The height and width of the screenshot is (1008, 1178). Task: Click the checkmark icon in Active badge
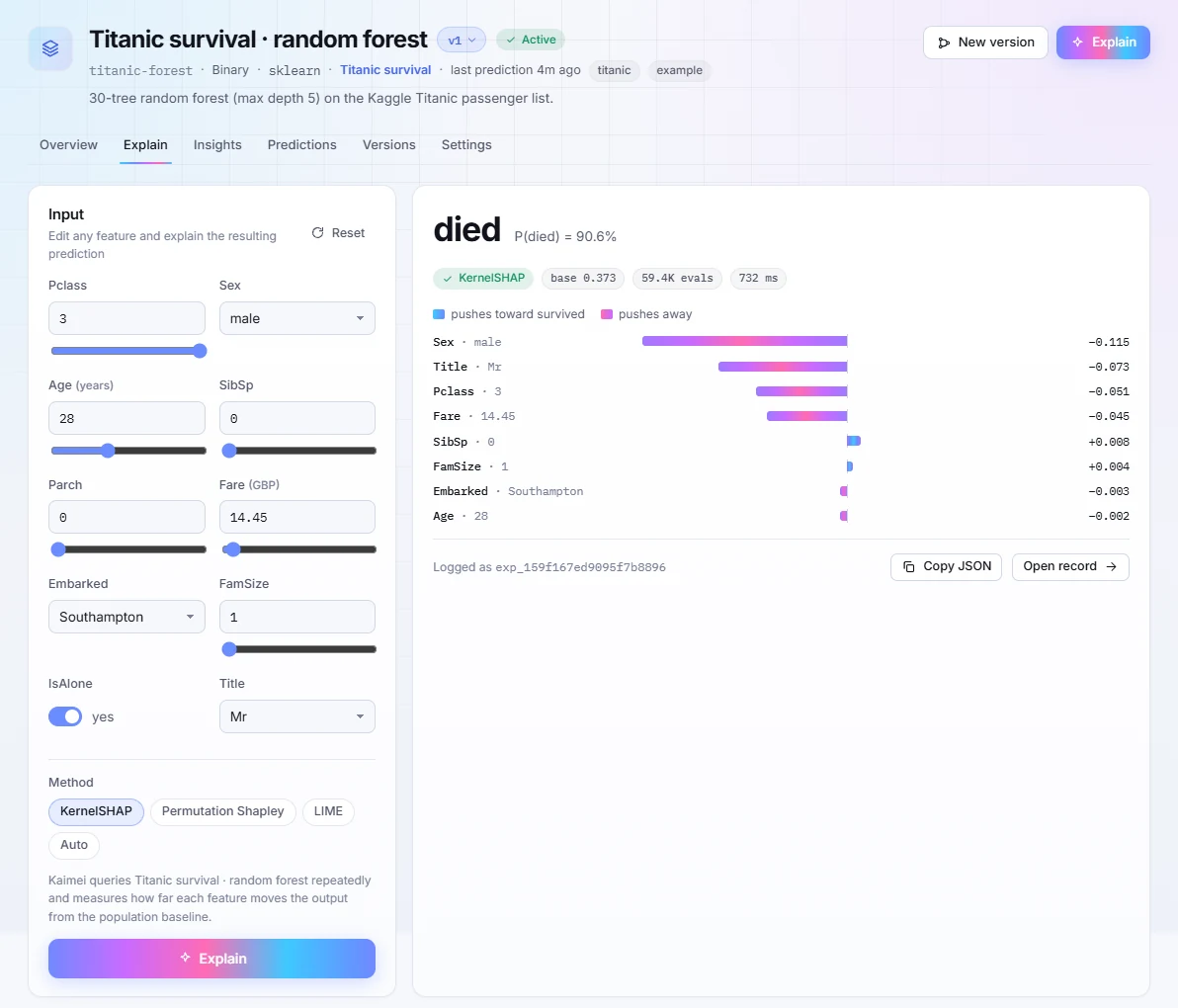511,40
